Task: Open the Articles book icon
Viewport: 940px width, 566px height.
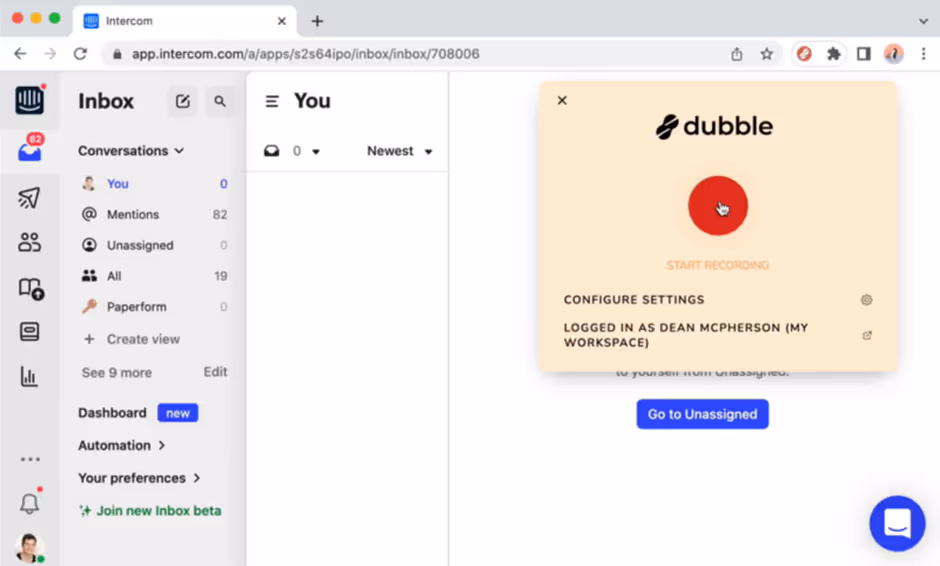Action: click(30, 288)
